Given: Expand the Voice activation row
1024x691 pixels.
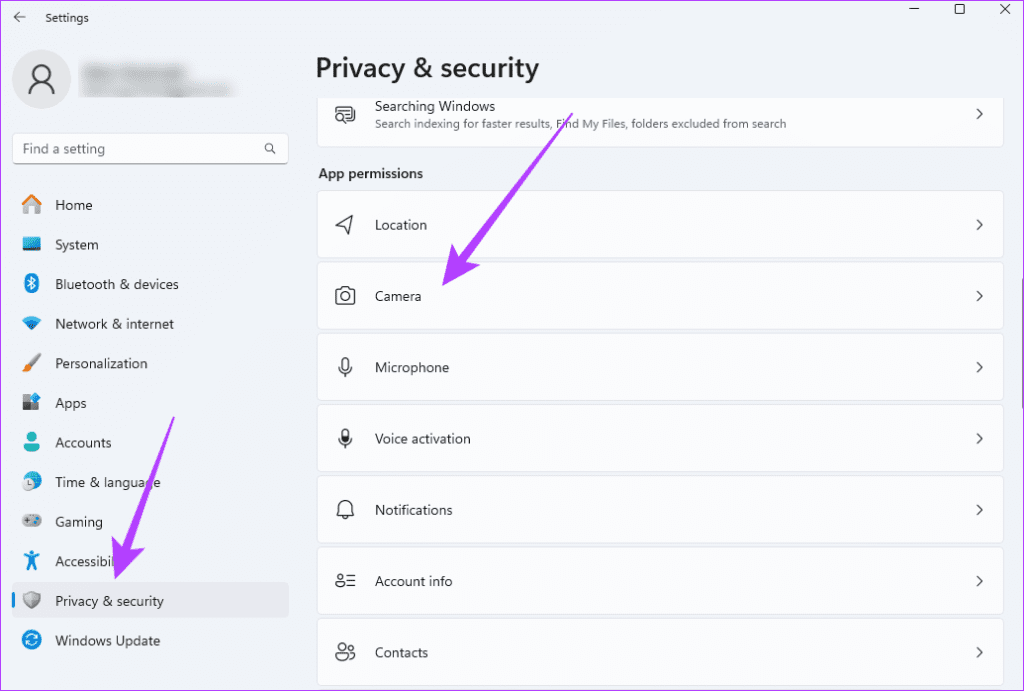Looking at the screenshot, I should tap(979, 438).
